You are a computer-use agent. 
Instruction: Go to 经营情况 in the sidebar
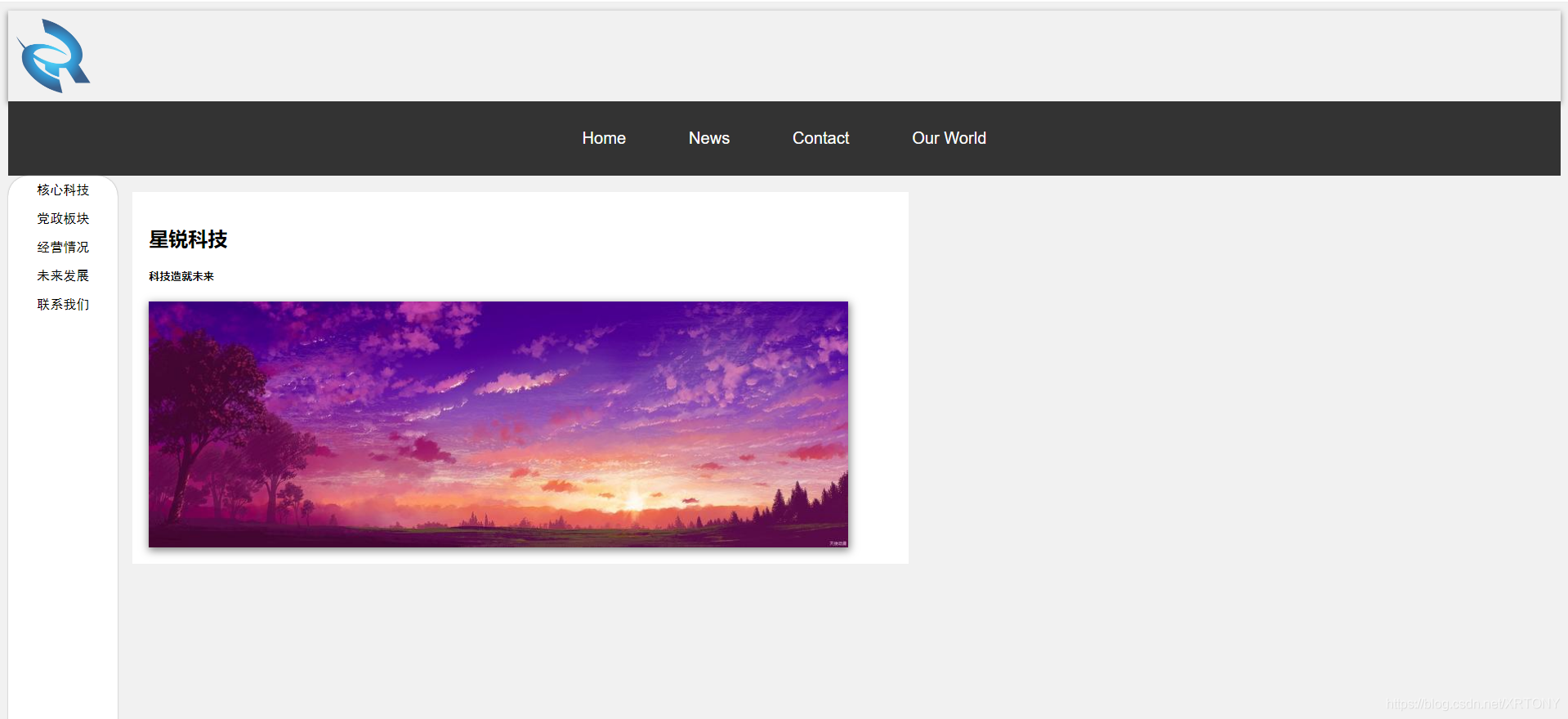63,247
